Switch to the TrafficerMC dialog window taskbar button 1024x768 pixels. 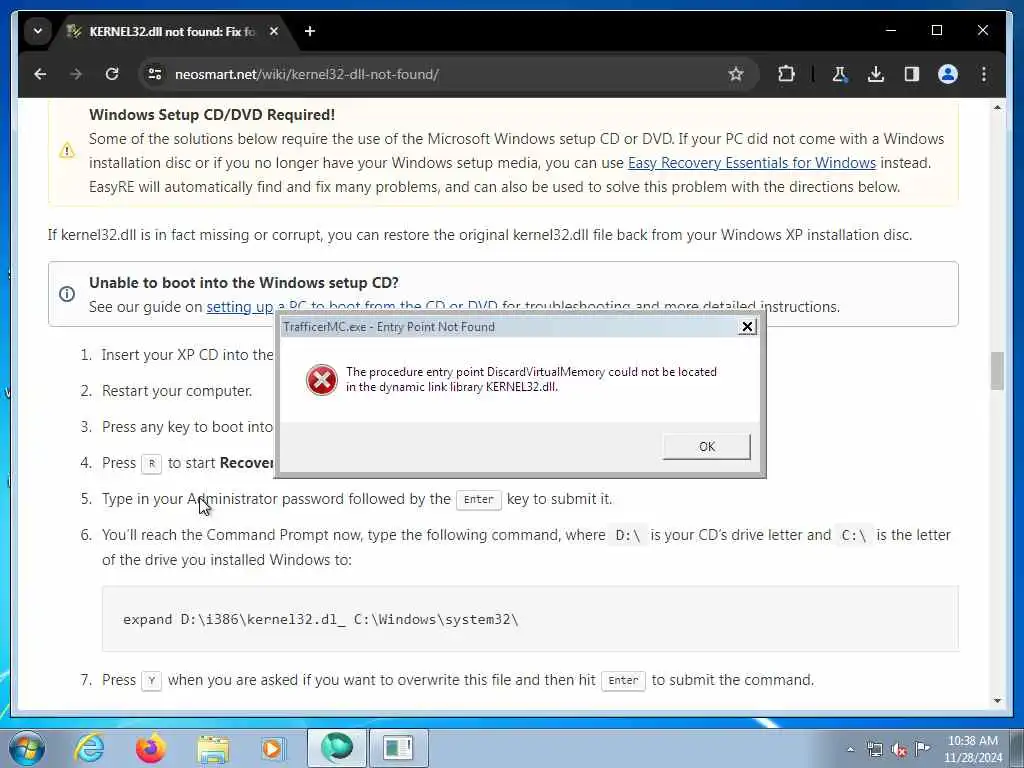(x=398, y=748)
